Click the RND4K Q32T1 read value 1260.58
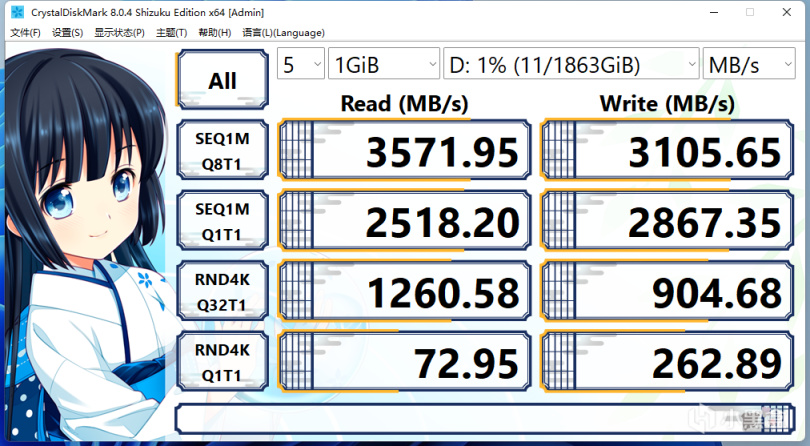This screenshot has height=446, width=810. click(x=404, y=291)
